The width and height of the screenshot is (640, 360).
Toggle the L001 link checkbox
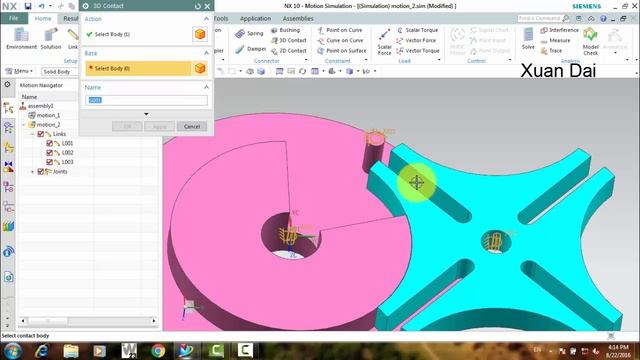(x=49, y=143)
